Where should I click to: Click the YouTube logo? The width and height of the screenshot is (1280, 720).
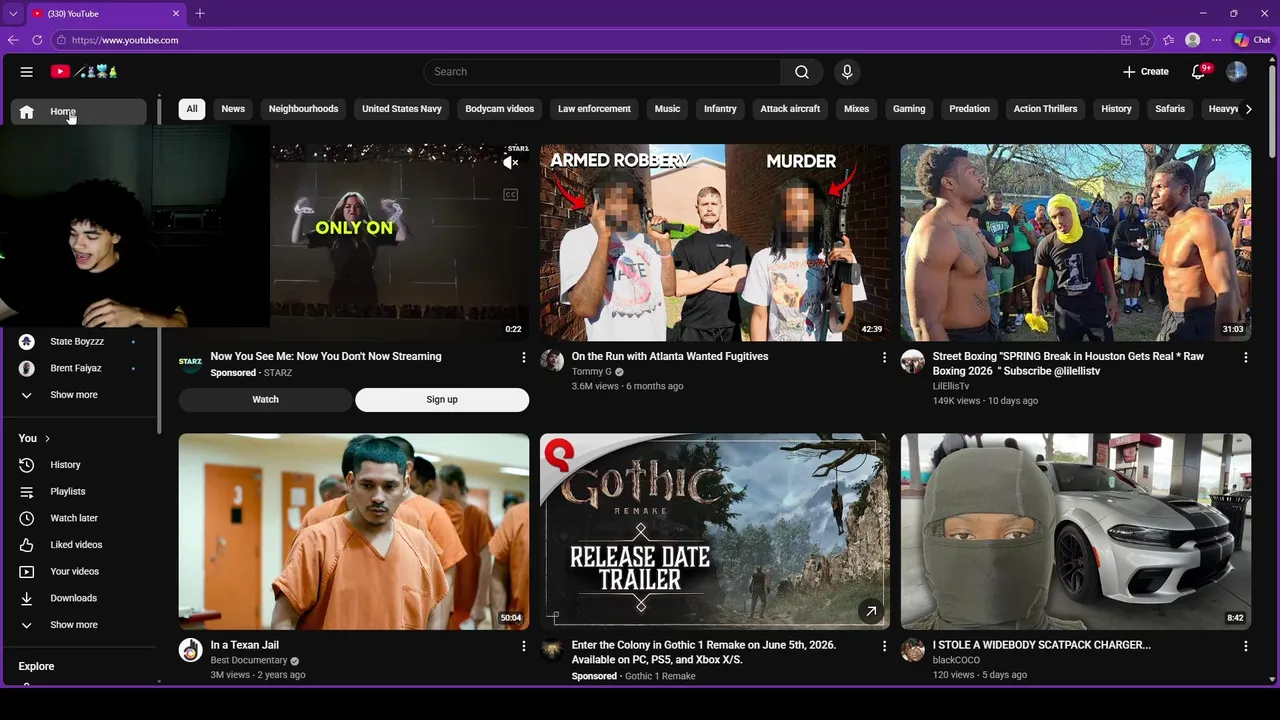[x=85, y=72]
